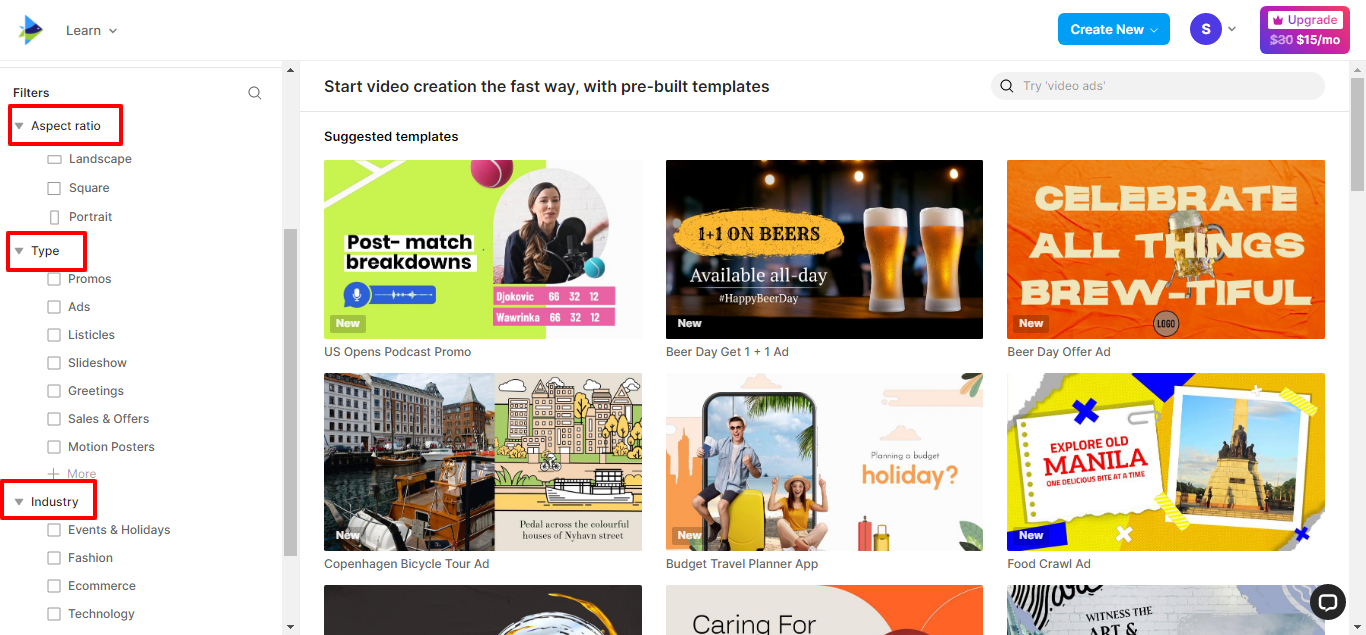The height and width of the screenshot is (635, 1366).
Task: Open Food Crawl Ad title
Action: pyautogui.click(x=1049, y=564)
